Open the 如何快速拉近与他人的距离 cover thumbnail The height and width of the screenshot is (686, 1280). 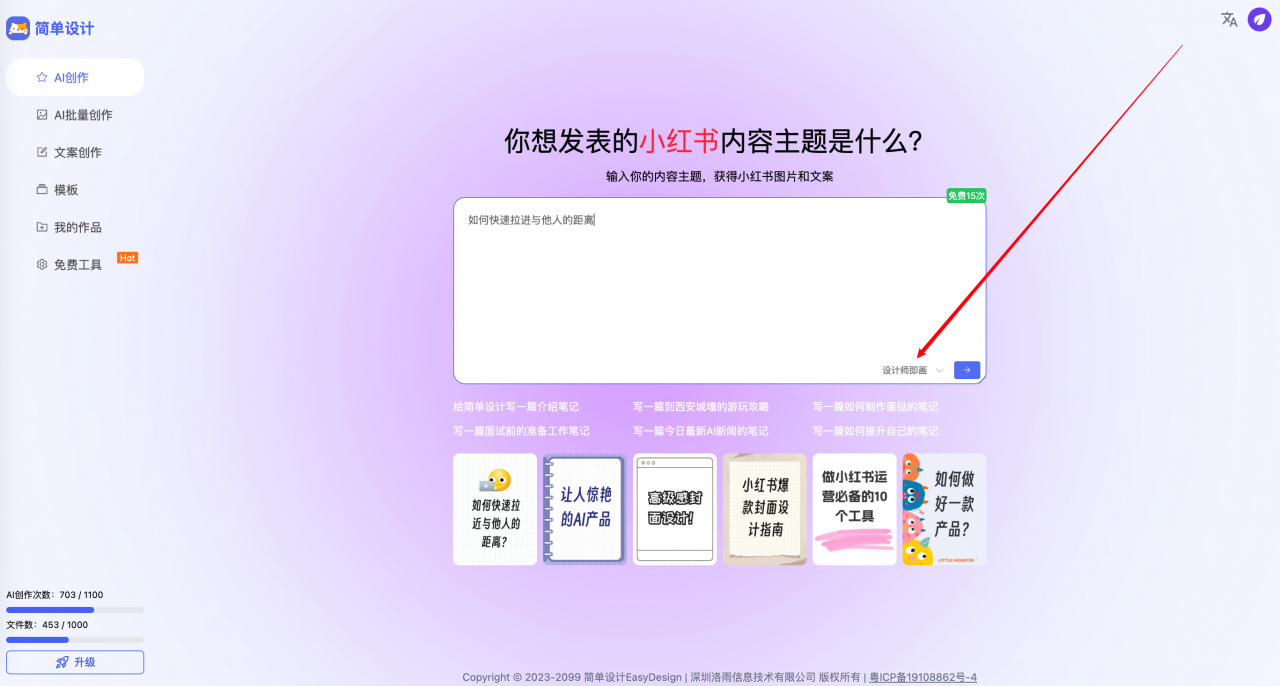(495, 509)
